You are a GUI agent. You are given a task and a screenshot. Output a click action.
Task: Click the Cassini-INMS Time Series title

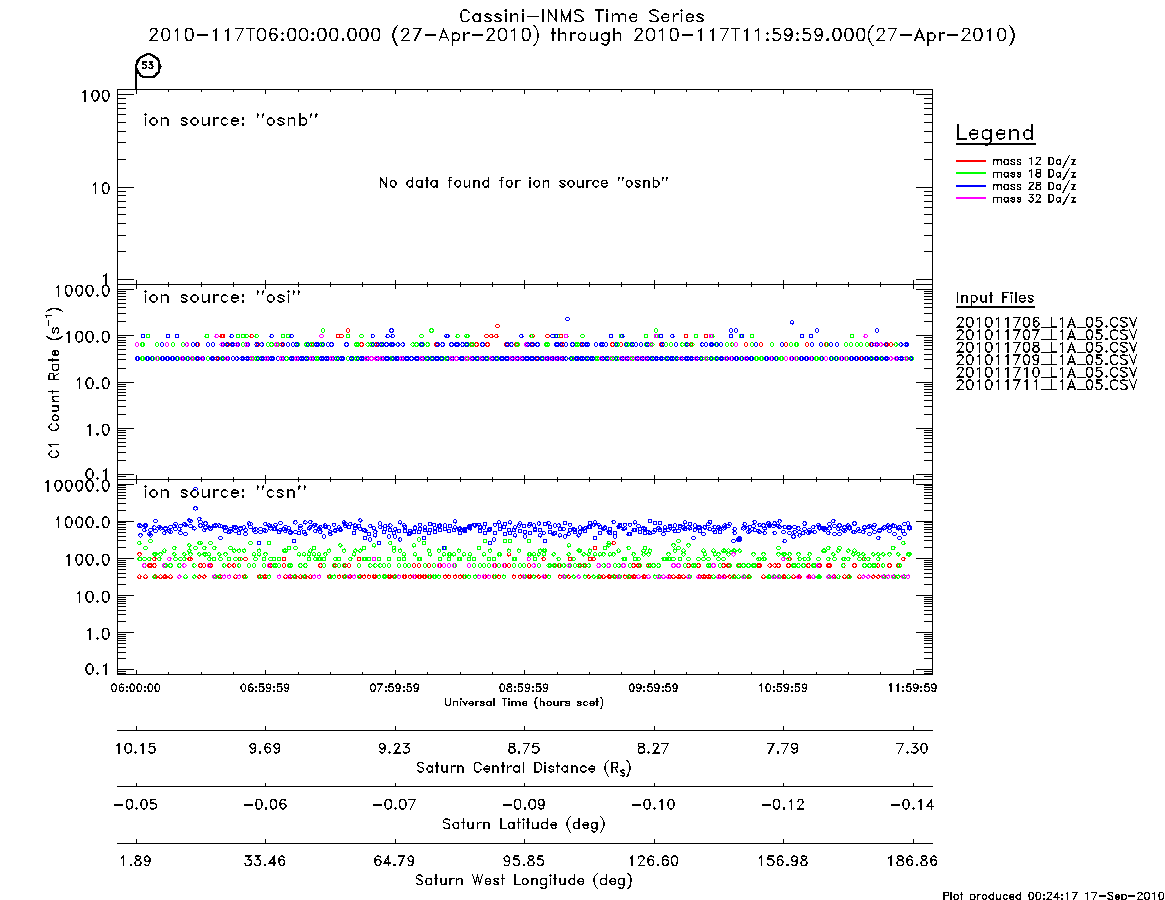[582, 16]
